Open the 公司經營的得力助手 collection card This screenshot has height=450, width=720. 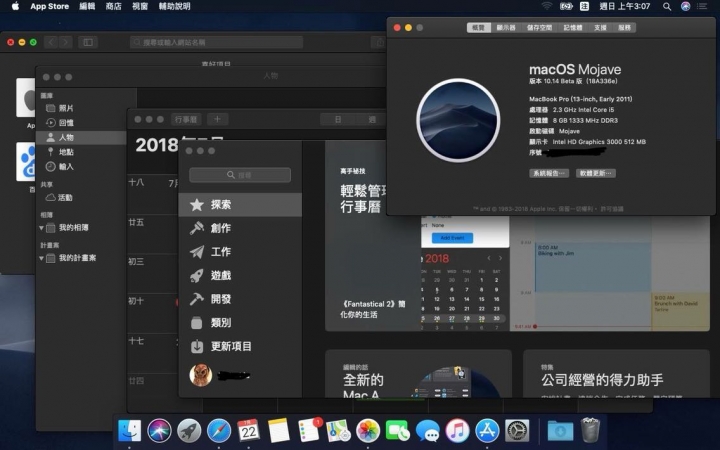pyautogui.click(x=616, y=374)
